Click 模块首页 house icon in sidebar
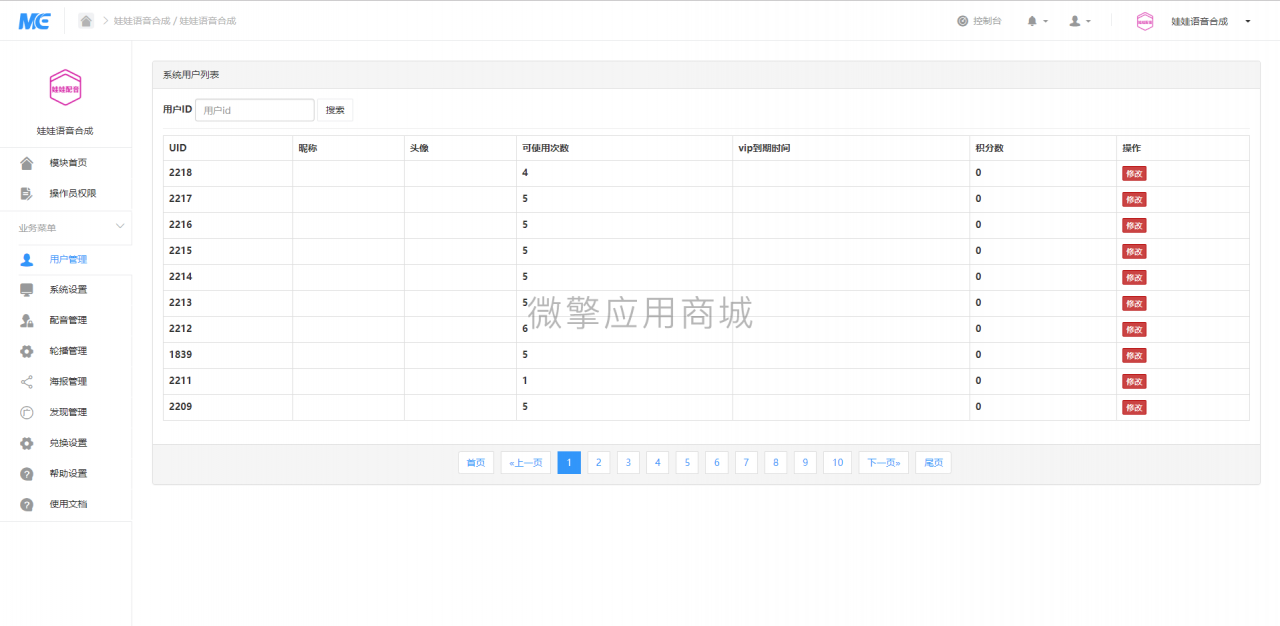Screen dimensions: 1280x626 point(27,163)
